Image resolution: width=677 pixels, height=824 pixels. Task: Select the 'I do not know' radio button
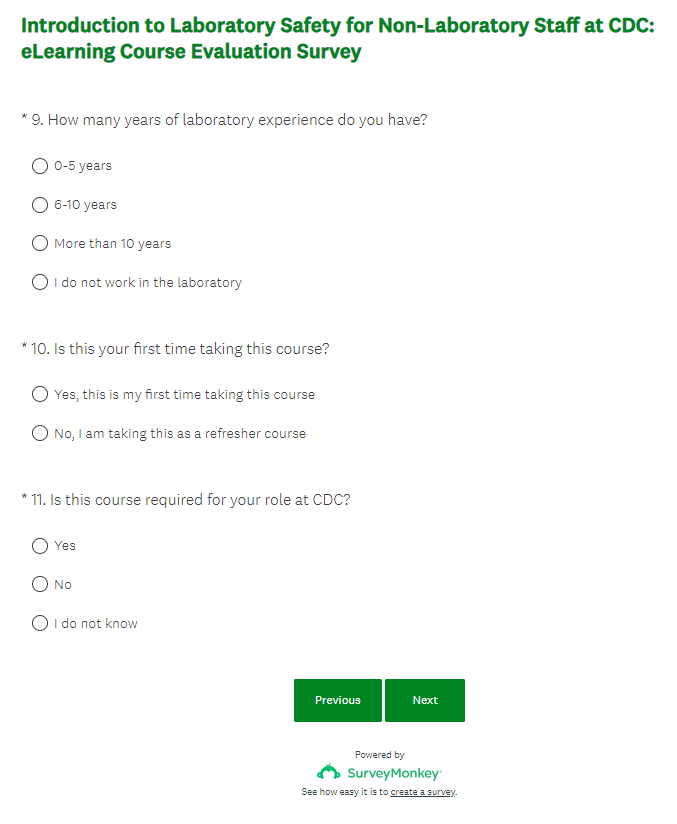coord(40,624)
